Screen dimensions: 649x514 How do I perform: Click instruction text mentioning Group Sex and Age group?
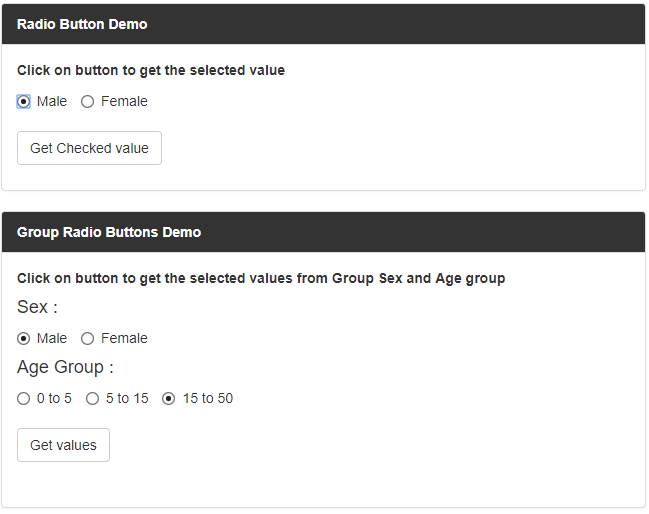tap(261, 278)
